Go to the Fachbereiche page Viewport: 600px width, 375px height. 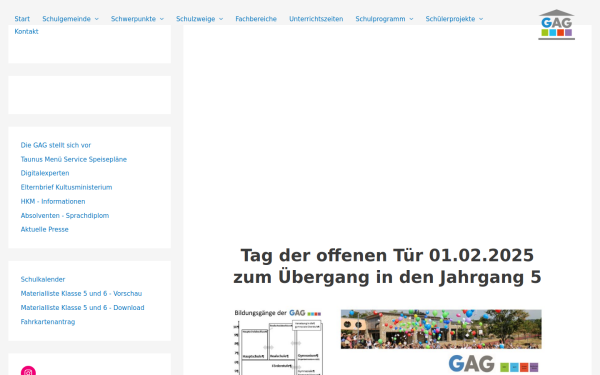(x=256, y=19)
